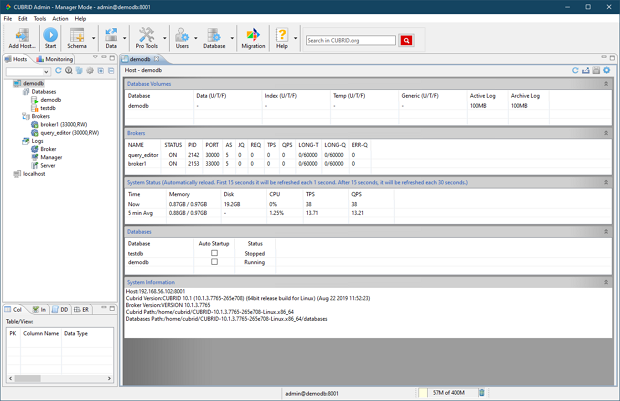This screenshot has height=401, width=620.
Task: Open the Tools menu
Action: pyautogui.click(x=40, y=18)
